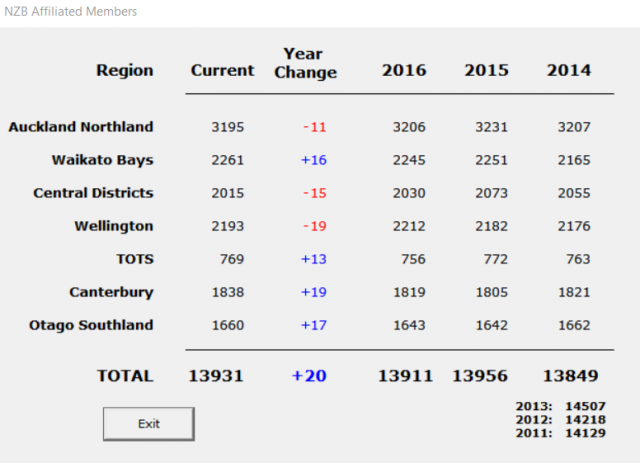This screenshot has width=640, height=463.
Task: Click the 2012: 14218 historical total
Action: tap(561, 420)
